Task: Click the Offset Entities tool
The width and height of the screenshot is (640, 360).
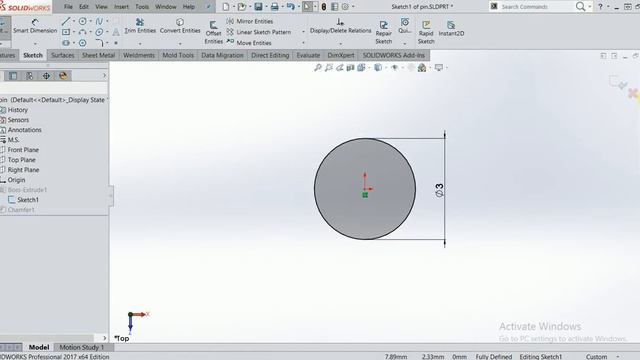Action: pyautogui.click(x=213, y=33)
